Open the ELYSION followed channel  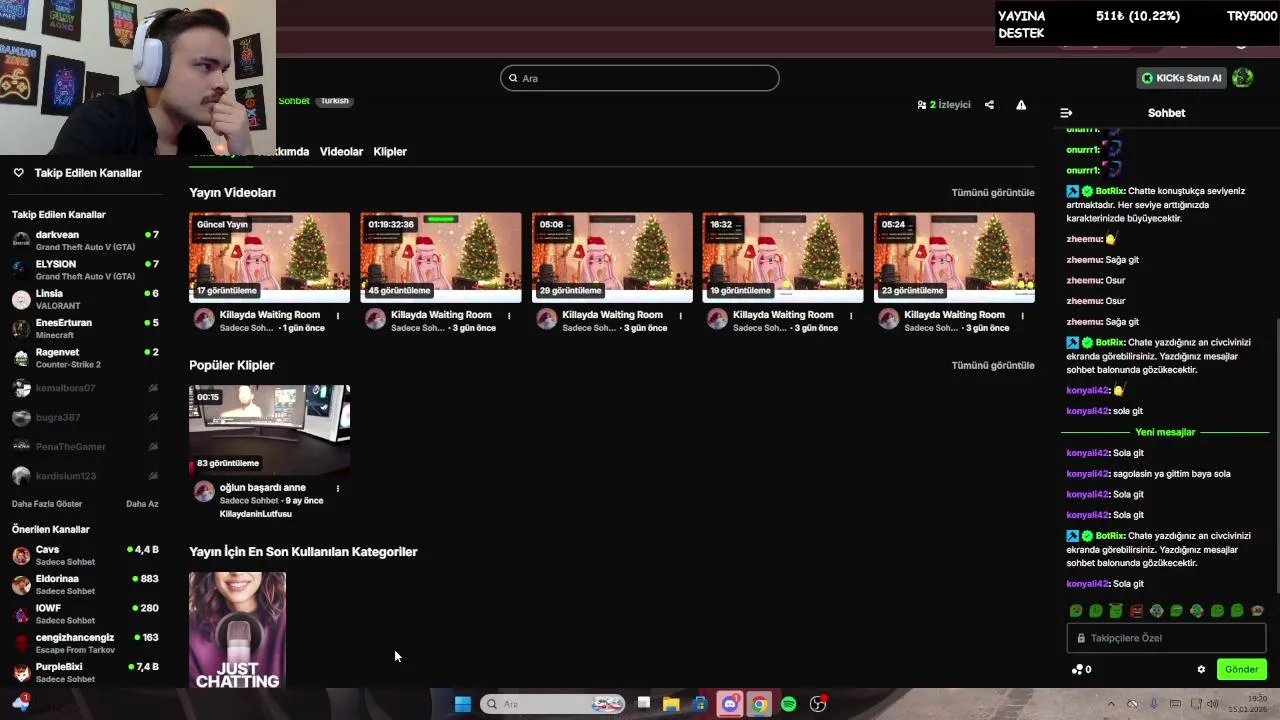85,270
